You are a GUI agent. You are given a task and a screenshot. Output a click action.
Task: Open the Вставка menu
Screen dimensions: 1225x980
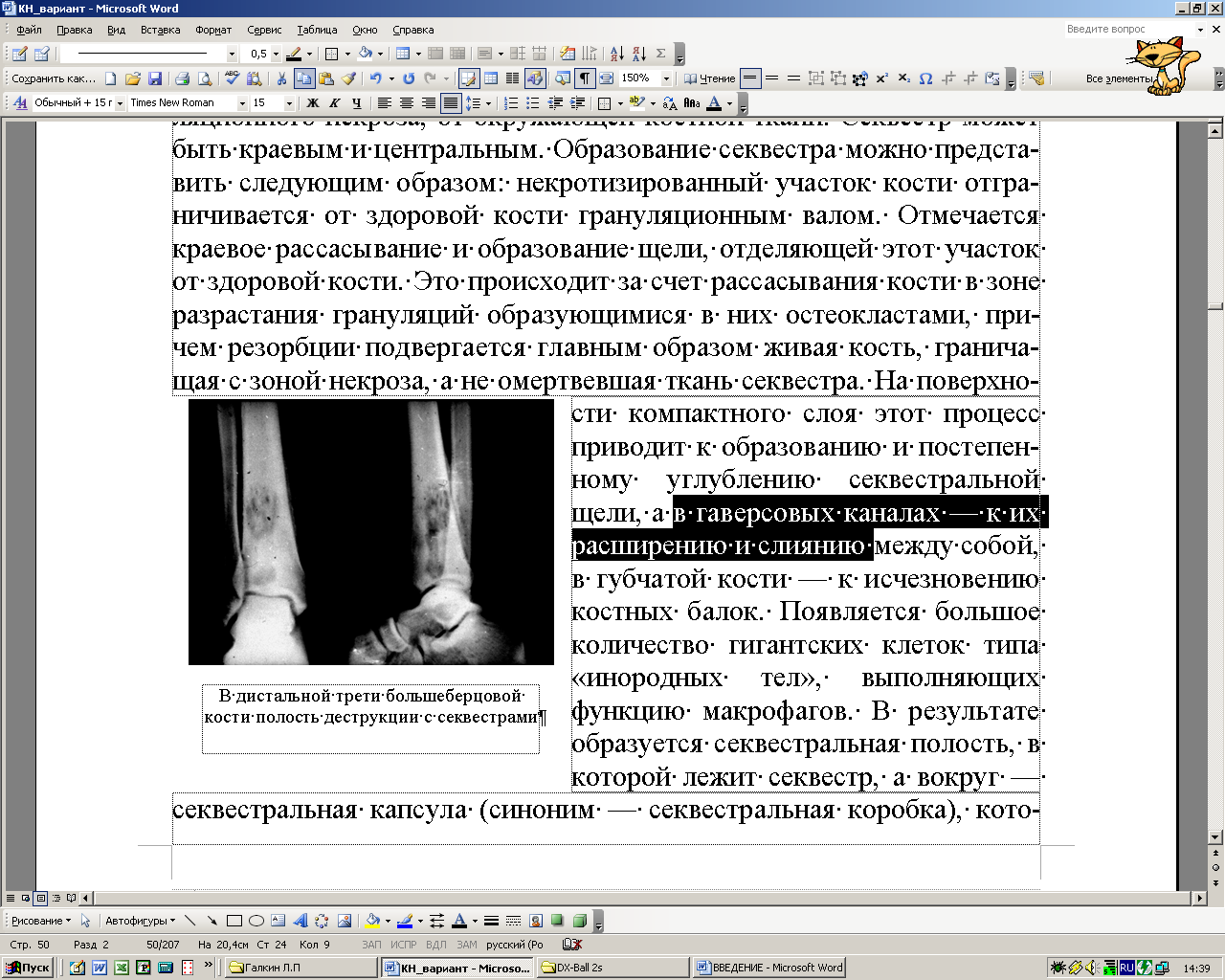(x=160, y=30)
